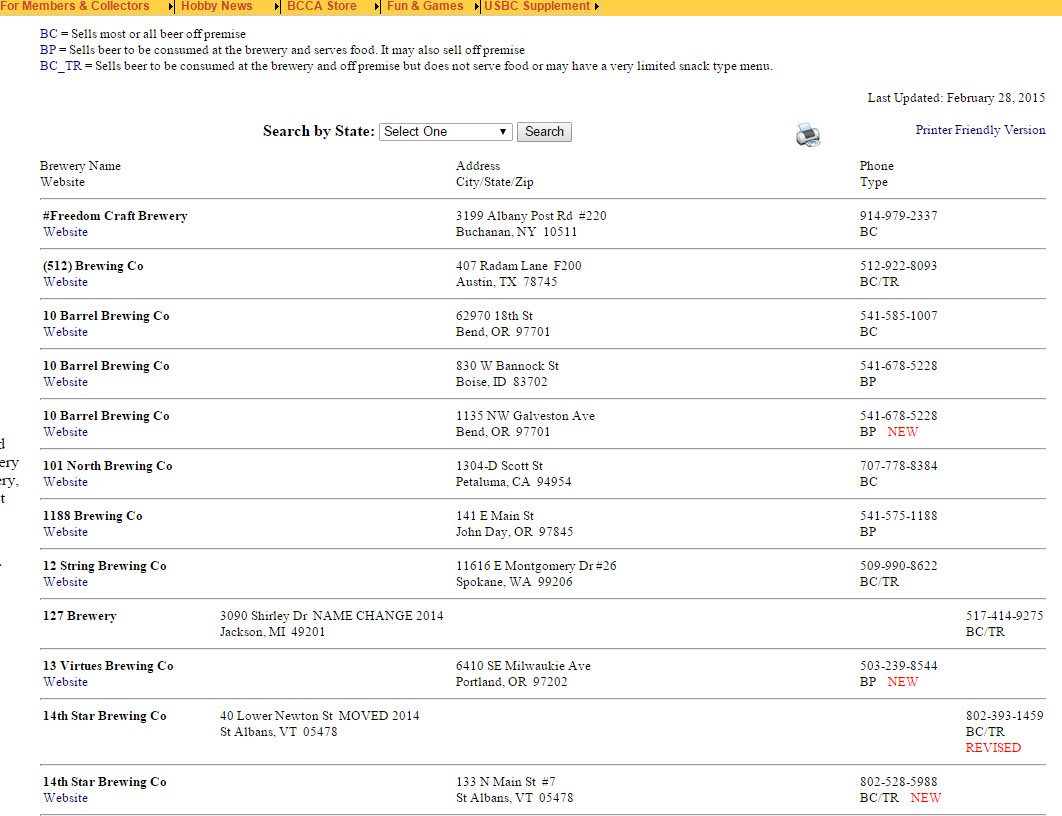Image resolution: width=1062 pixels, height=816 pixels.
Task: Click phone number 541-585-1007
Action: [x=899, y=316]
